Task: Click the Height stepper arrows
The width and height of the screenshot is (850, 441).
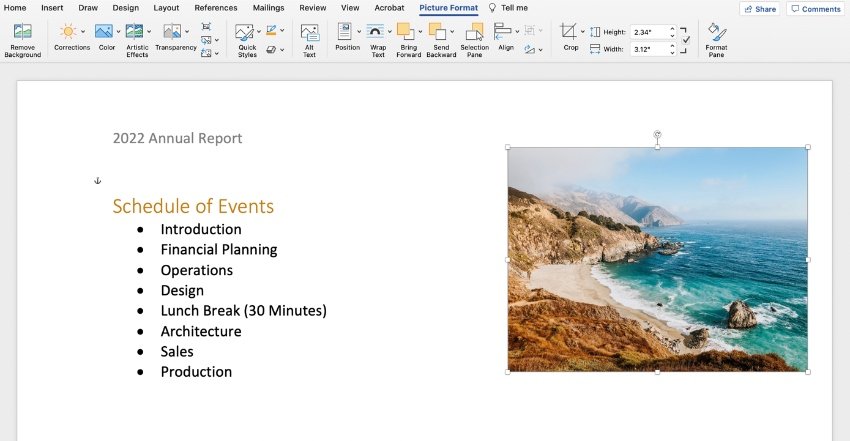Action: pos(672,32)
